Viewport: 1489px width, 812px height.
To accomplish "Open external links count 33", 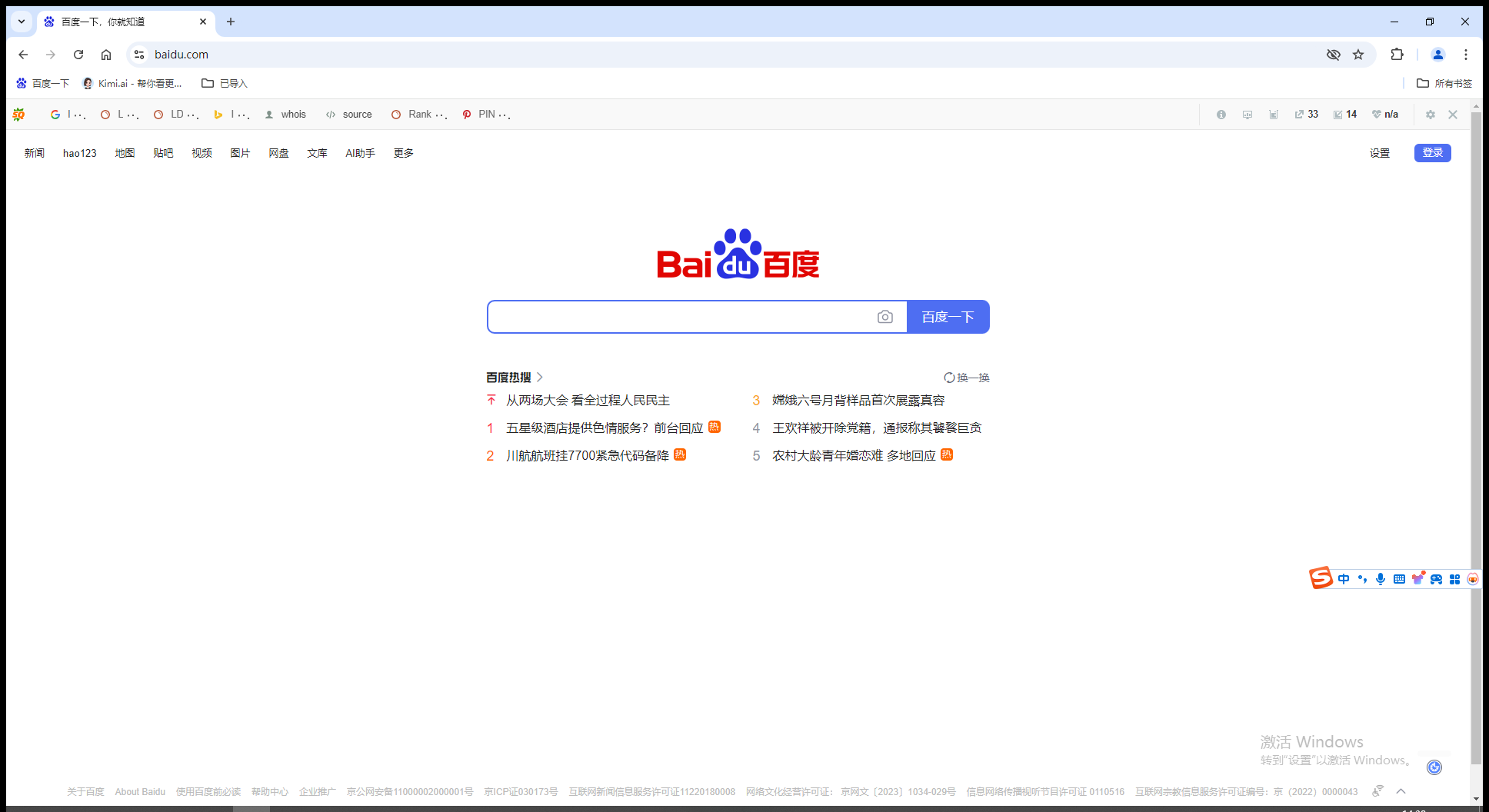I will tap(1307, 115).
